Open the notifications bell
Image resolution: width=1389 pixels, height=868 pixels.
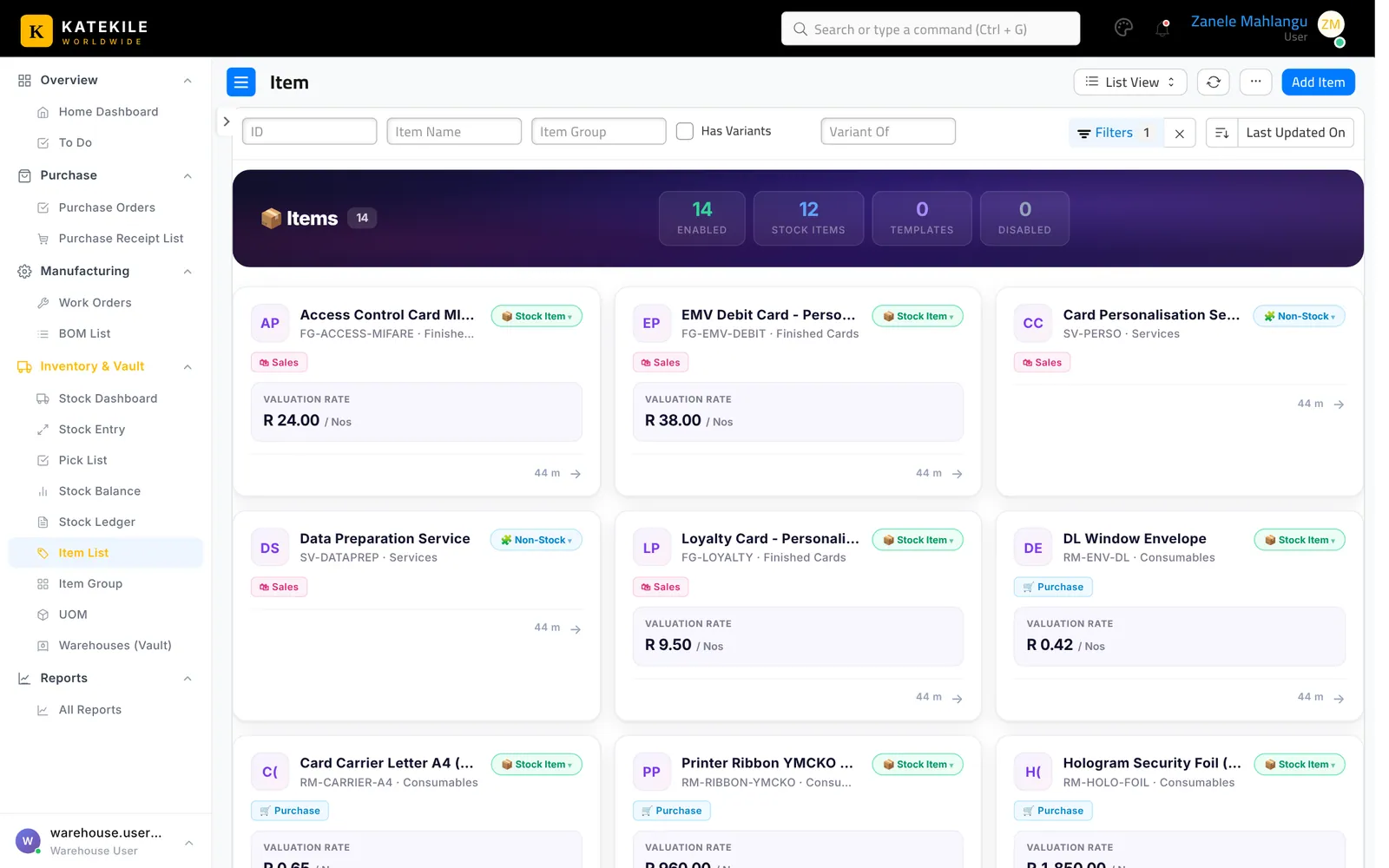coord(1162,28)
